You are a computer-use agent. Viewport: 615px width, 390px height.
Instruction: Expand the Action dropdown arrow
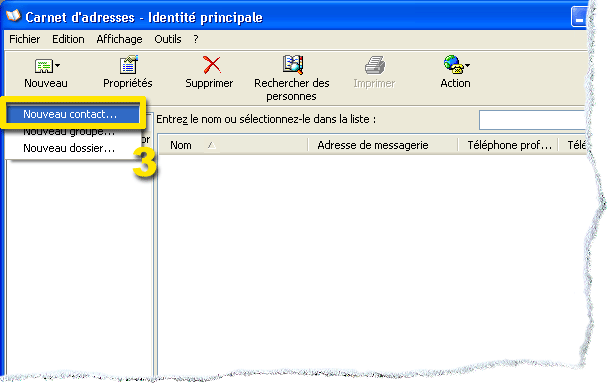467,66
